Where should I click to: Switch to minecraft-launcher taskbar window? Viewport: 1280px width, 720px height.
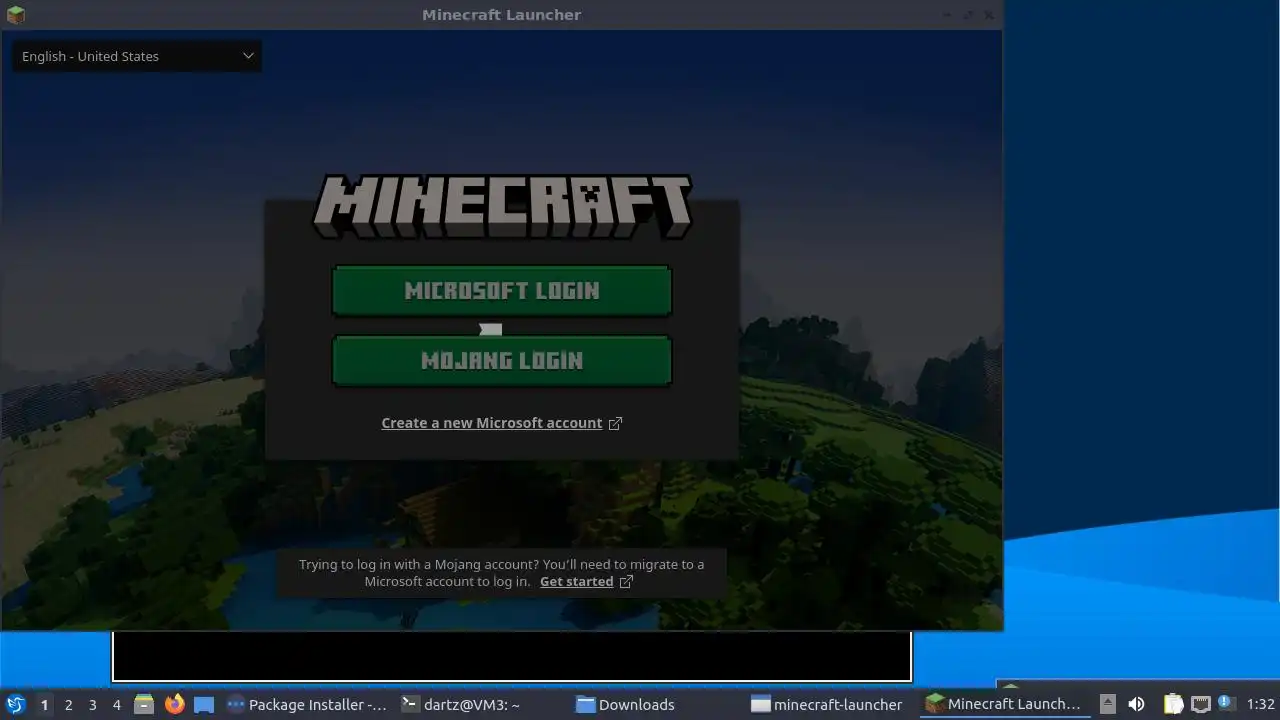(x=829, y=704)
